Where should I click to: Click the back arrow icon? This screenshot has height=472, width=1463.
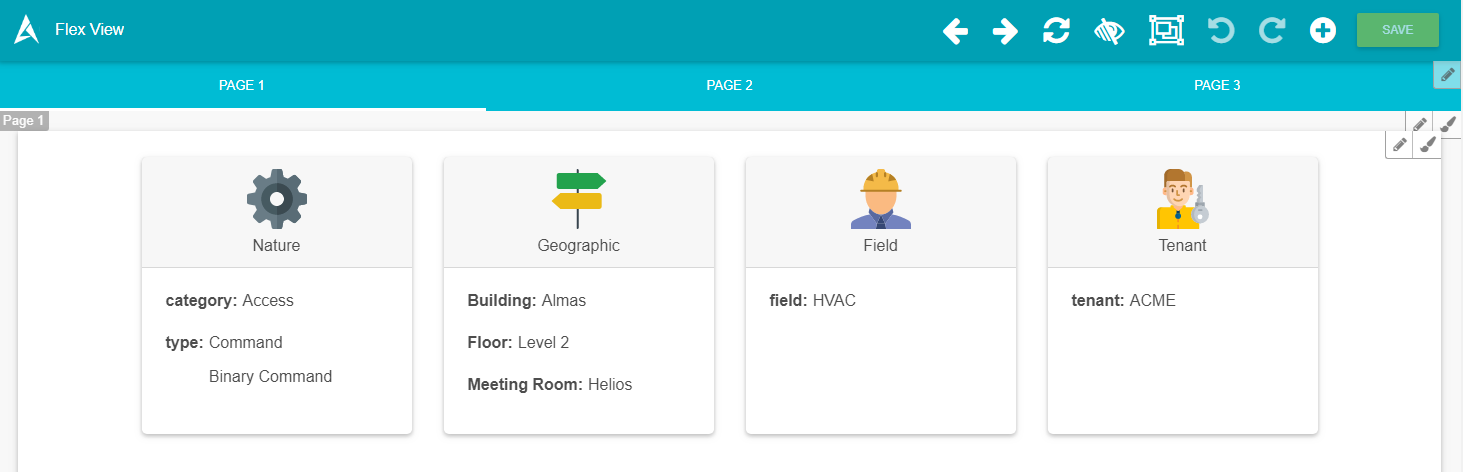click(x=955, y=31)
